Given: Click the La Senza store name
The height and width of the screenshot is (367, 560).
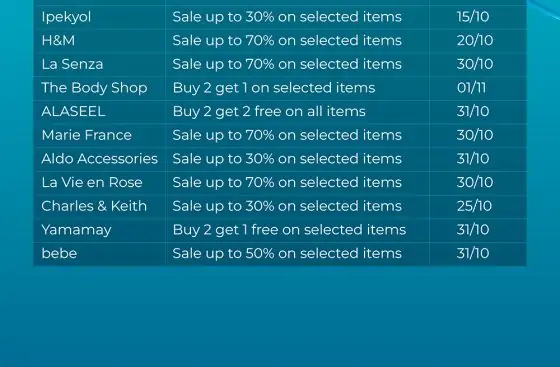Looking at the screenshot, I should point(72,64).
